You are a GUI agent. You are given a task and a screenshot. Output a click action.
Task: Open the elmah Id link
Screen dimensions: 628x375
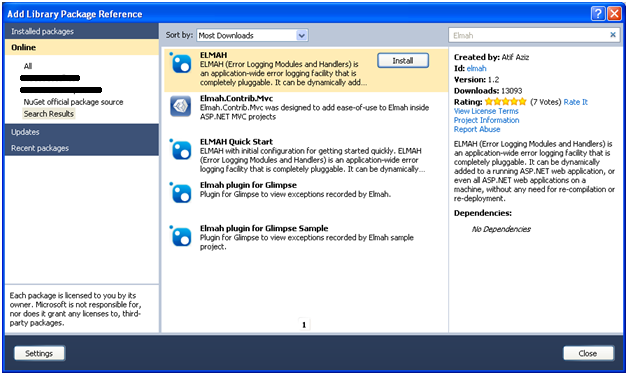477,69
